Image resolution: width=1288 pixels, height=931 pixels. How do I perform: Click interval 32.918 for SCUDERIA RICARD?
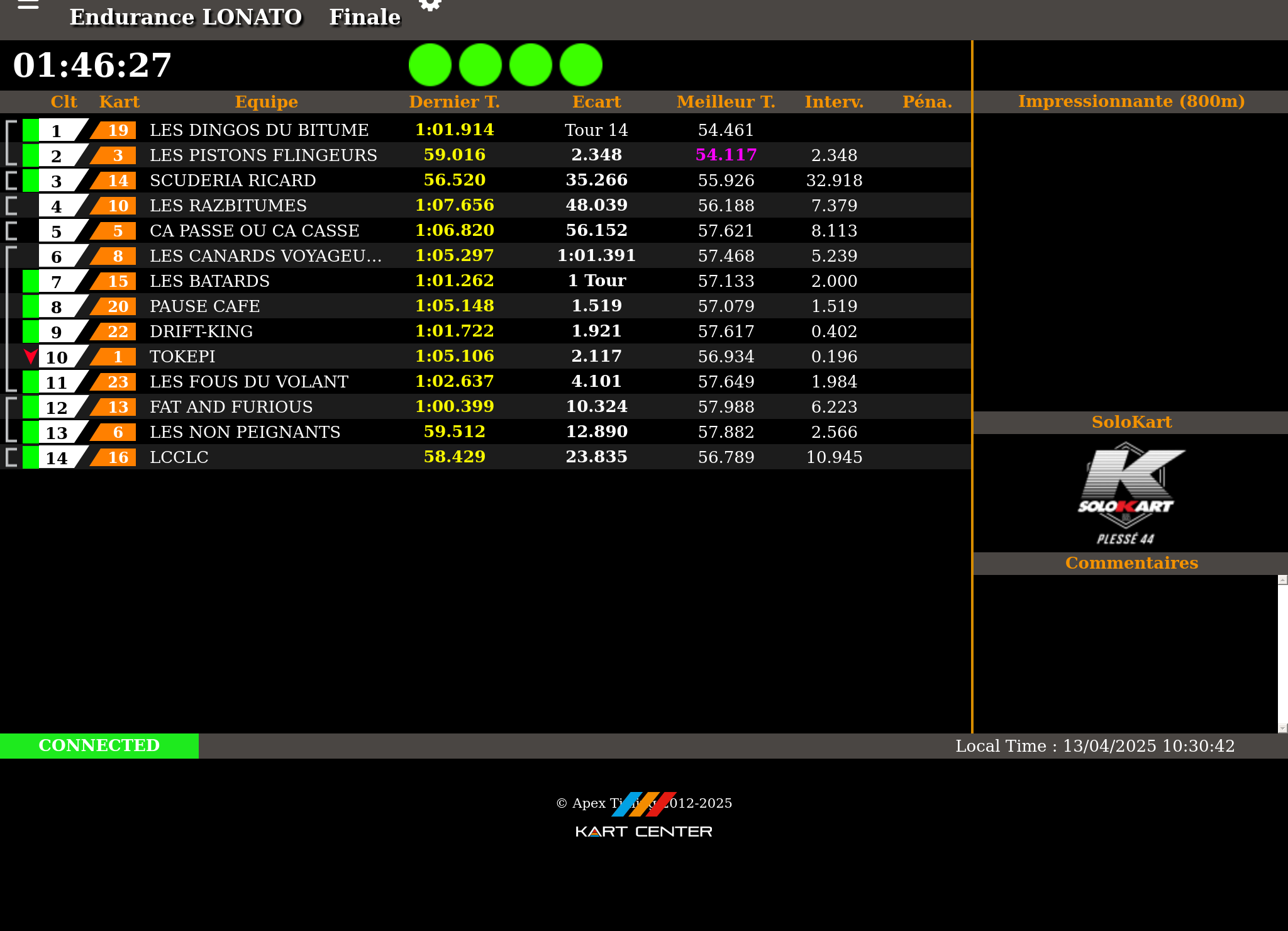click(x=835, y=181)
